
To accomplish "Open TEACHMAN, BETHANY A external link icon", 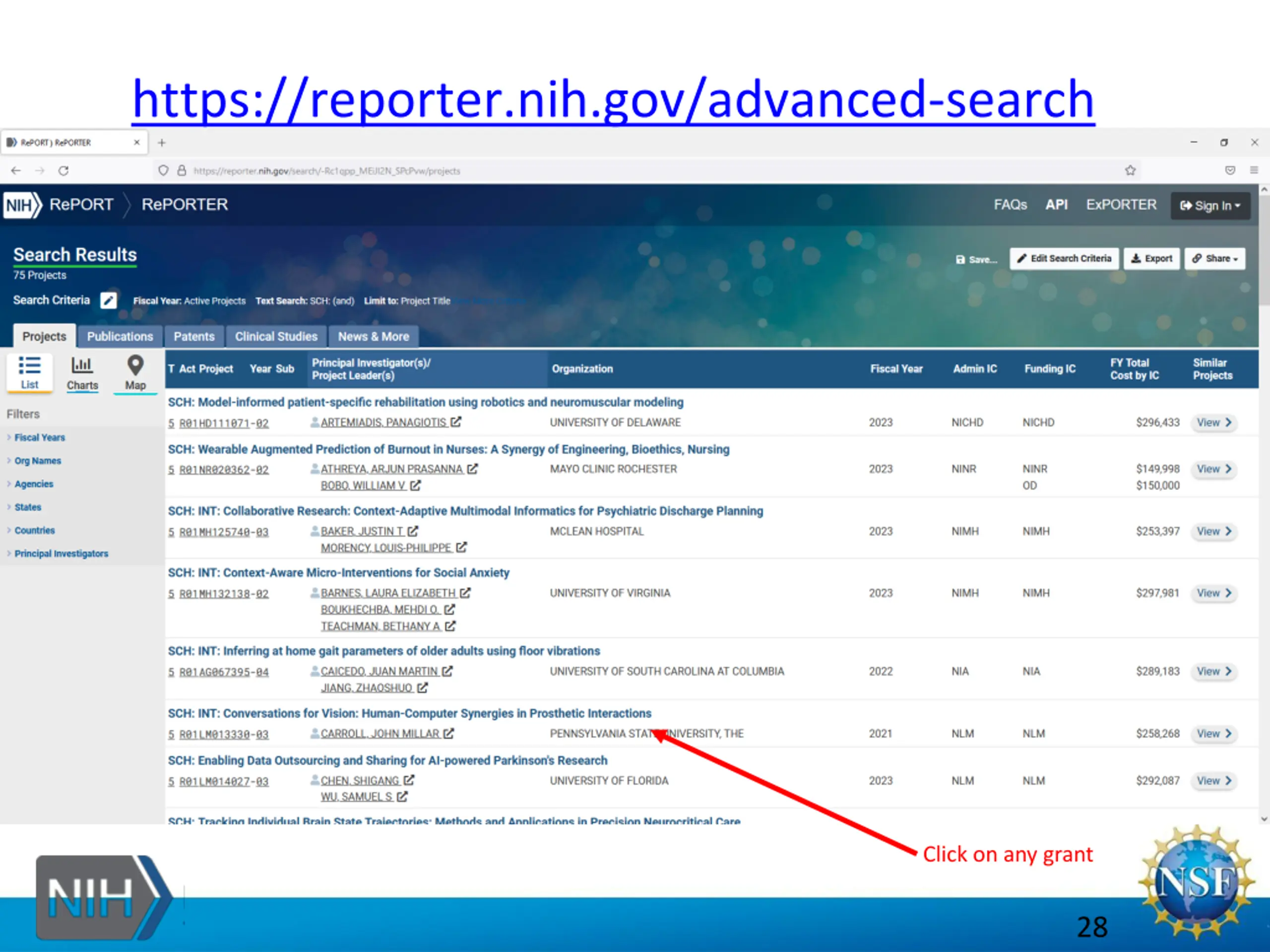I will tap(450, 626).
